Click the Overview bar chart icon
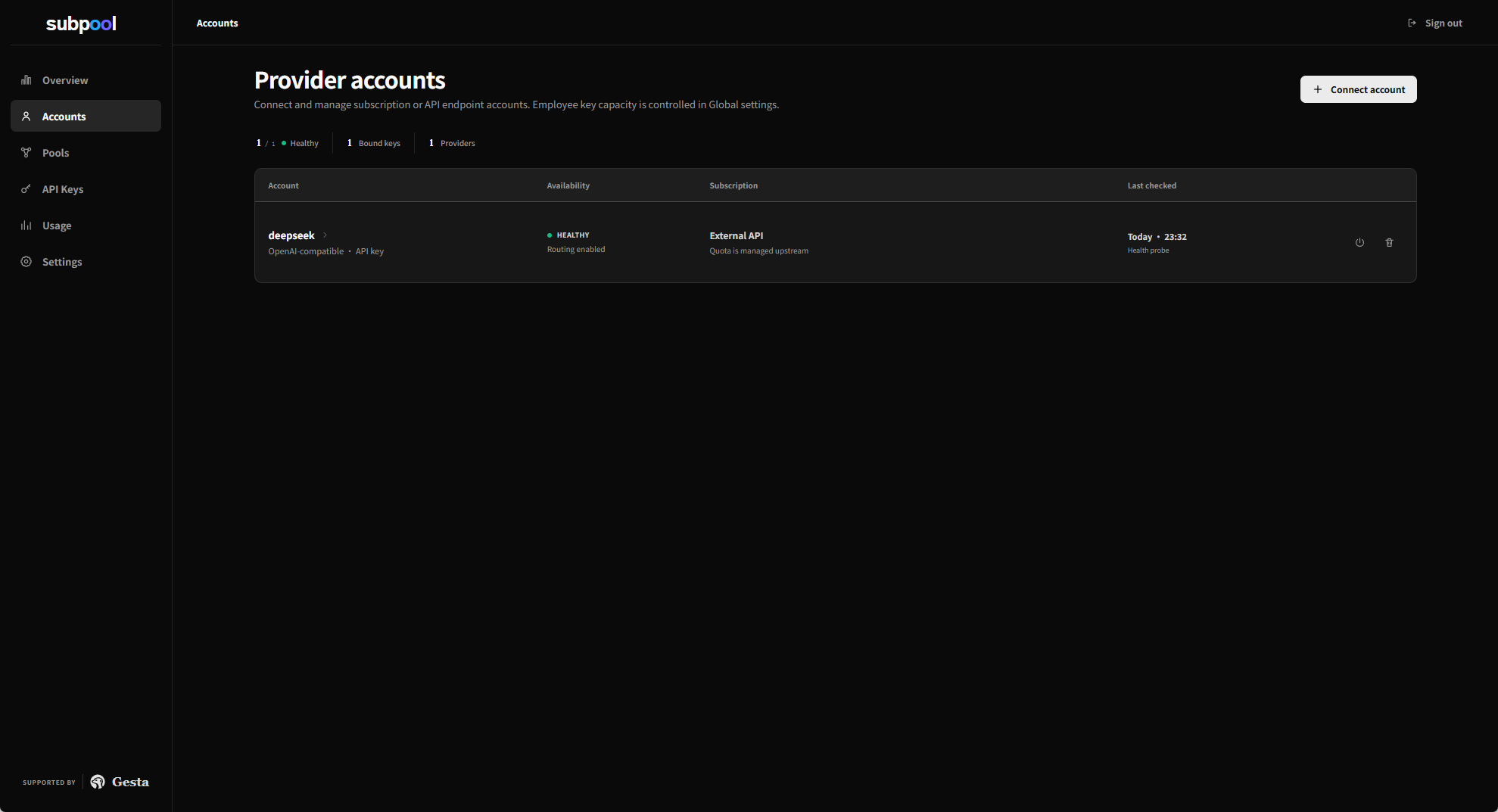Image resolution: width=1498 pixels, height=812 pixels. (x=26, y=80)
